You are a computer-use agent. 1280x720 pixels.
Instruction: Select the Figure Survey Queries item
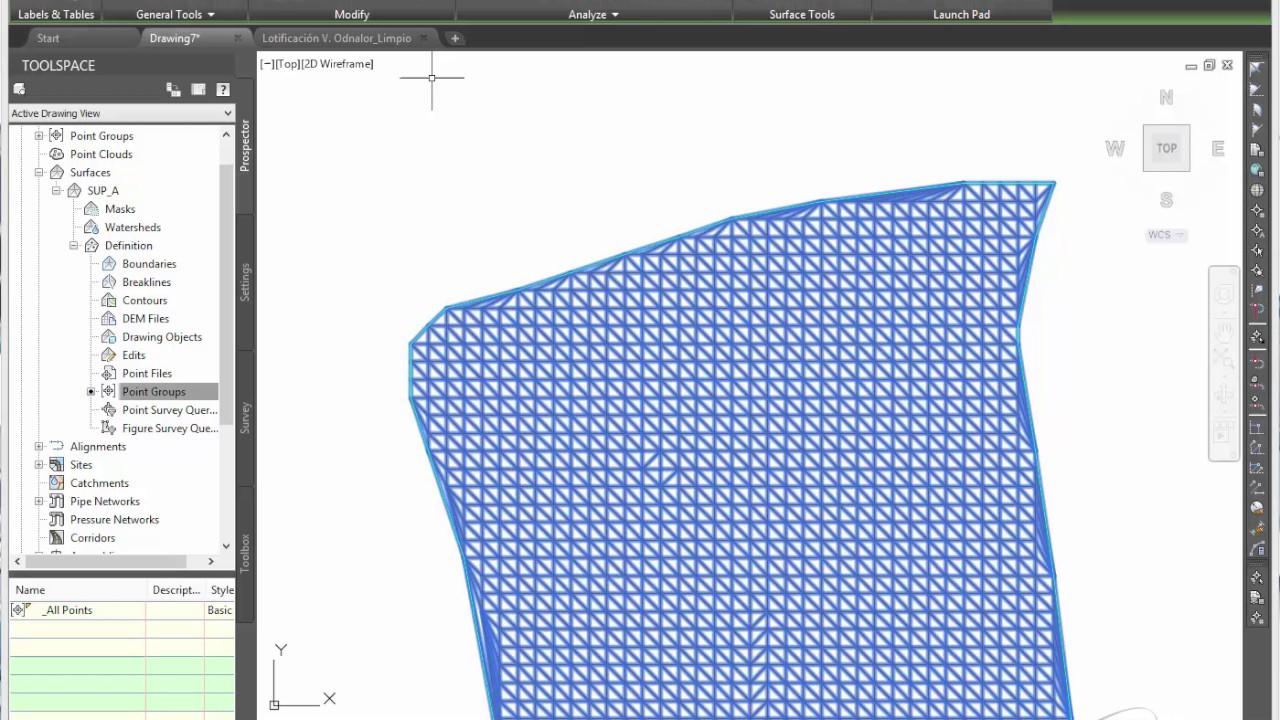click(x=170, y=428)
